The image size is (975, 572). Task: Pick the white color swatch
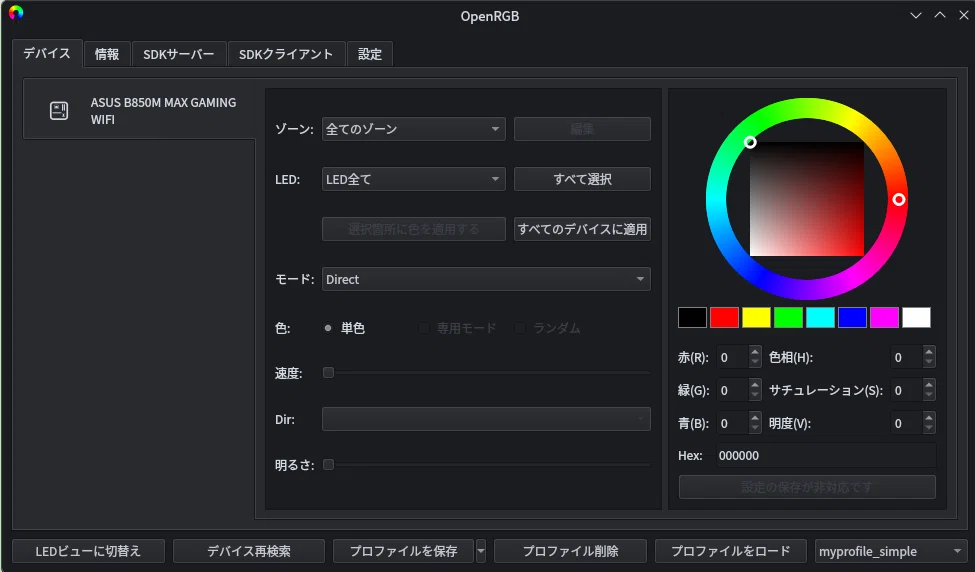[x=916, y=318]
